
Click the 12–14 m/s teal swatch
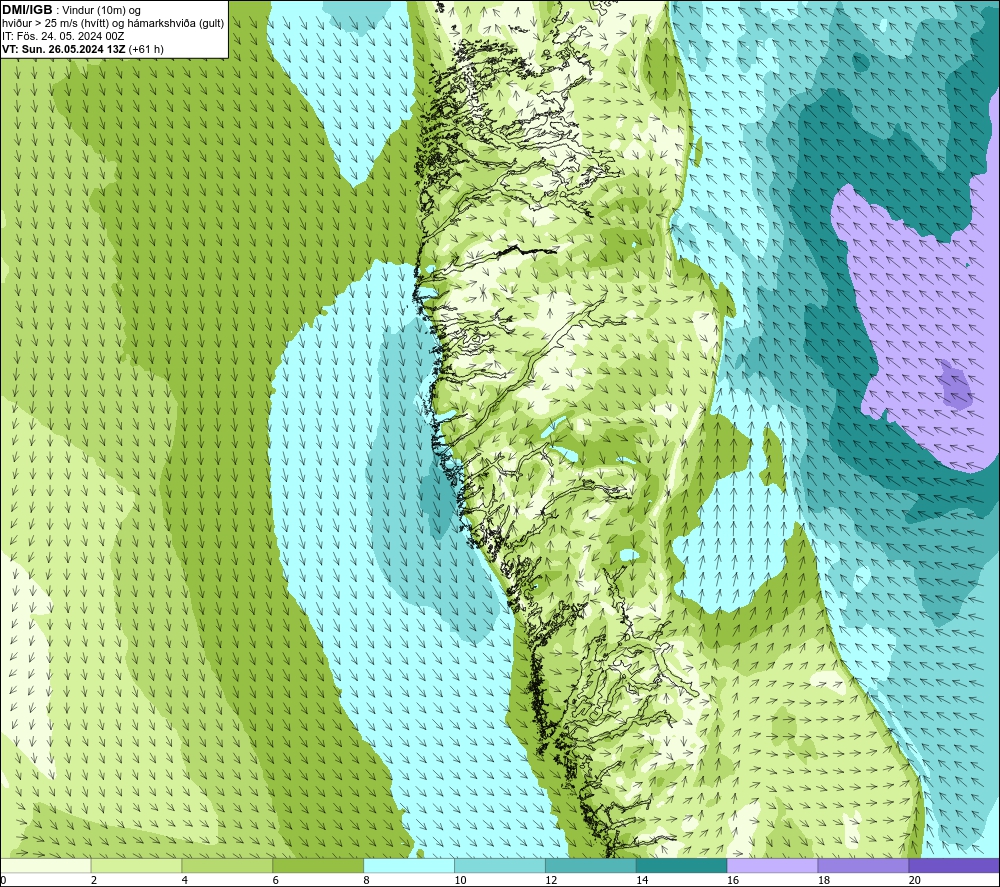click(591, 866)
